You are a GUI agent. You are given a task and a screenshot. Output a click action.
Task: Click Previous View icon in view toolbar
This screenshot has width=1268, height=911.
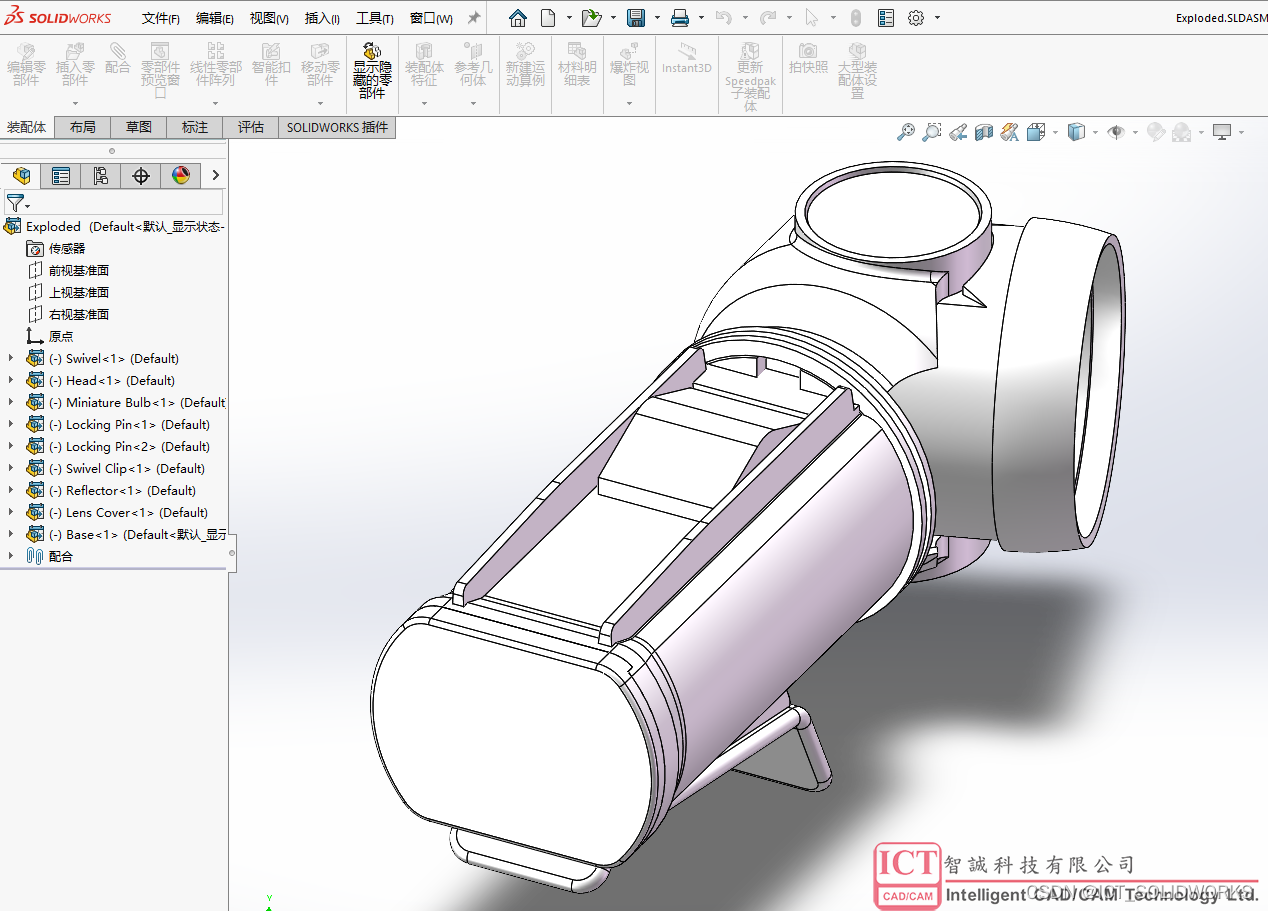click(x=958, y=131)
